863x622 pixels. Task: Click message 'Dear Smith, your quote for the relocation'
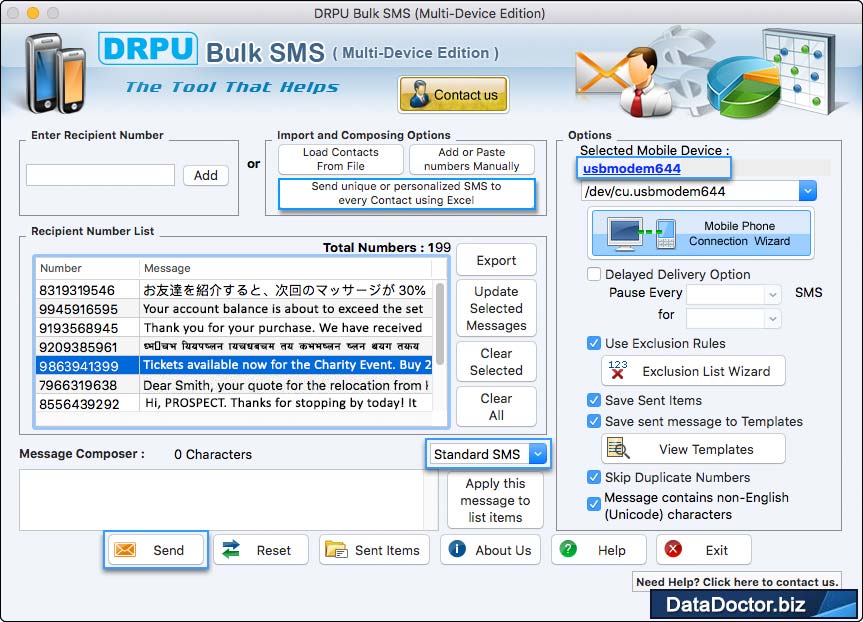286,385
